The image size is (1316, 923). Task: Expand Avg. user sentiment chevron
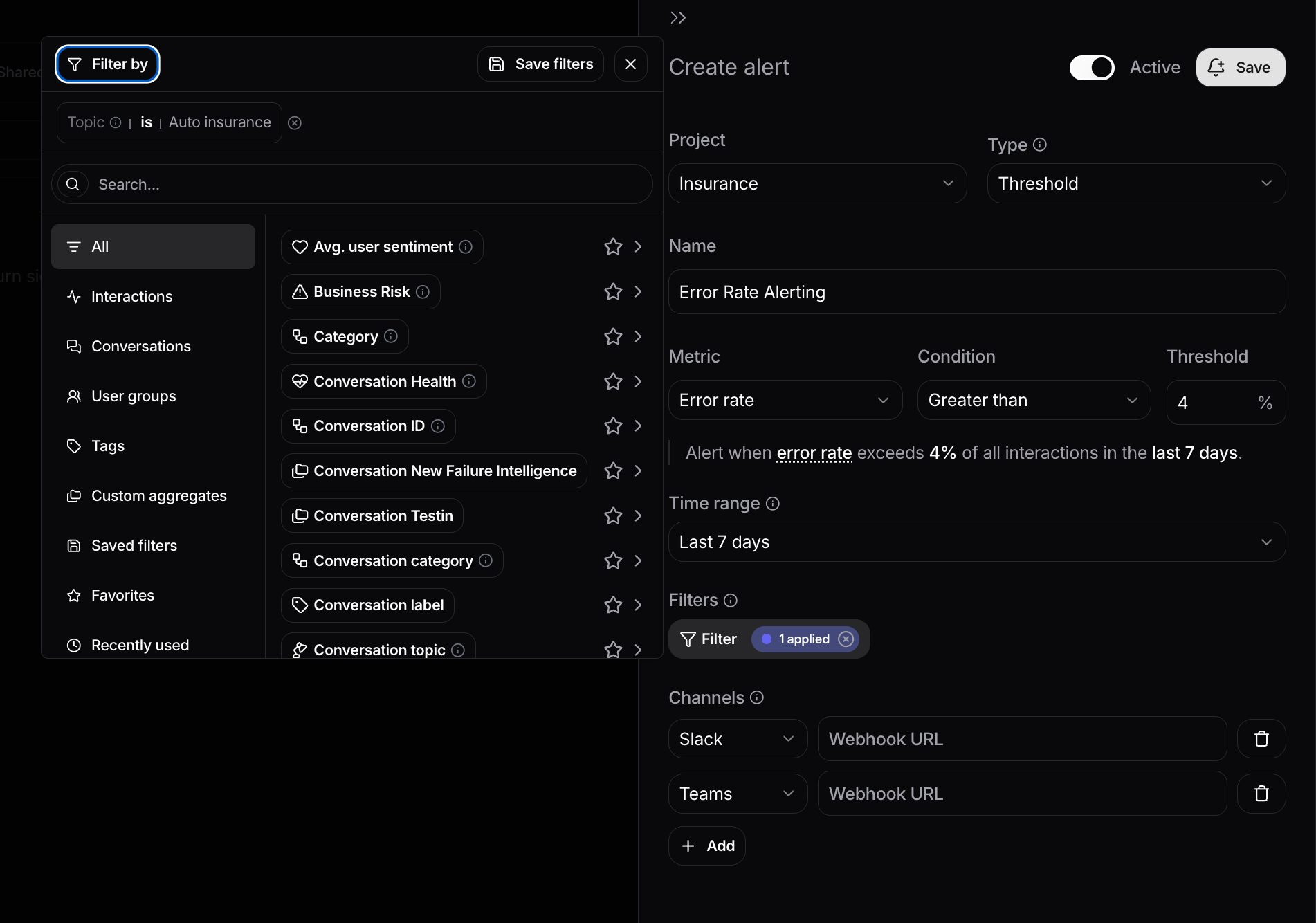click(x=638, y=247)
